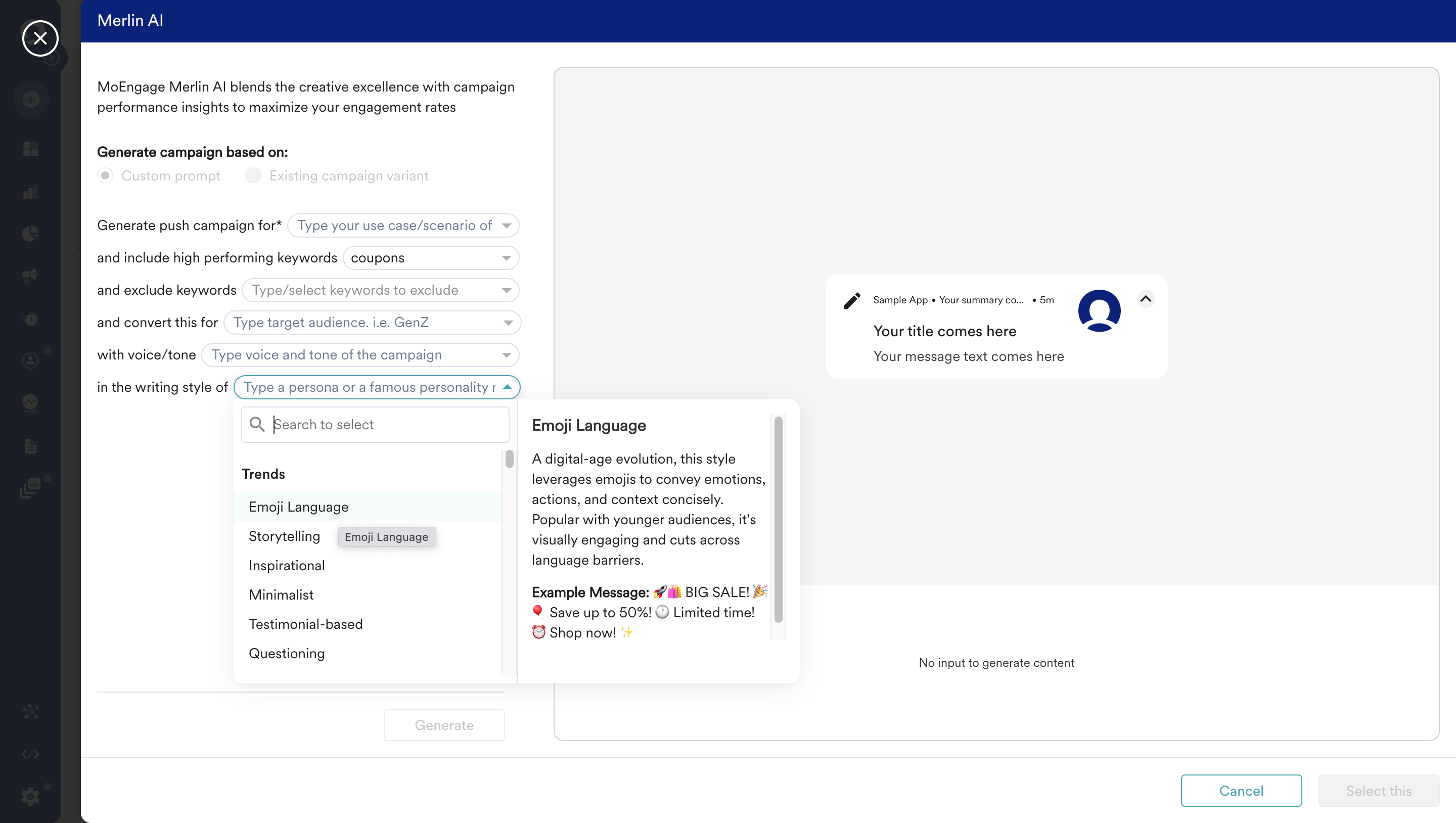Click the Cancel button
This screenshot has height=823, width=1456.
pyautogui.click(x=1241, y=791)
